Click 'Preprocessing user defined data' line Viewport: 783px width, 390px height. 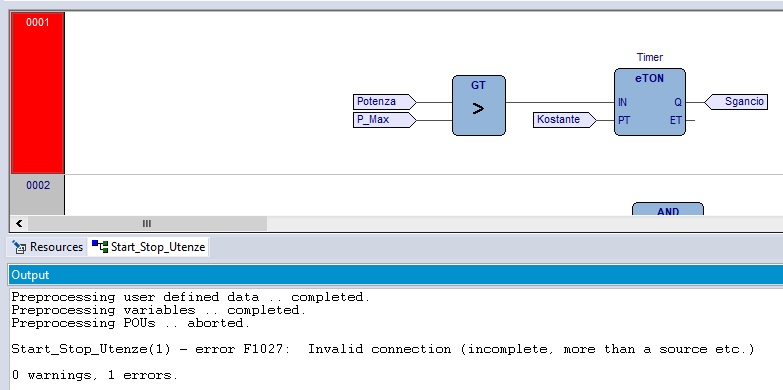pyautogui.click(x=191, y=297)
